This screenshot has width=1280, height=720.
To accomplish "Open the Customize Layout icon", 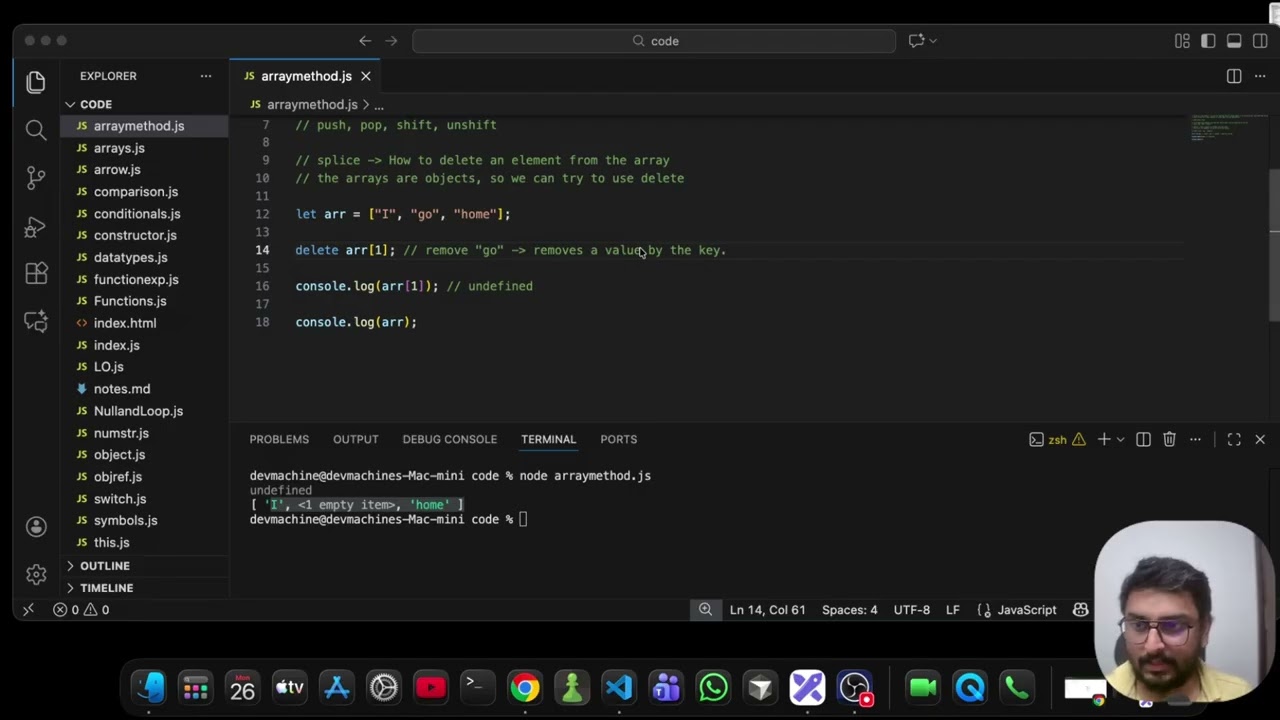I will coord(1182,41).
